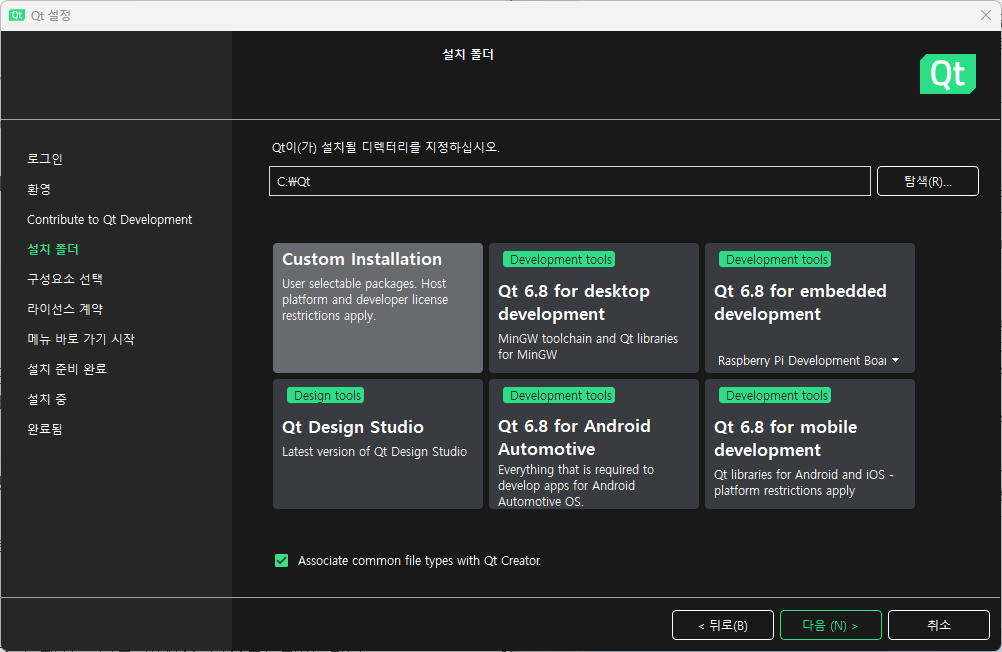Click the 설치 중 step in the sidebar
This screenshot has width=1002, height=652.
[x=47, y=400]
